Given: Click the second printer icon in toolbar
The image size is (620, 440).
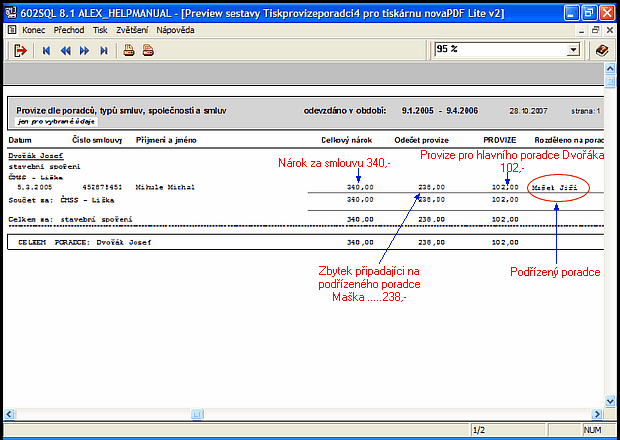Looking at the screenshot, I should (x=148, y=50).
